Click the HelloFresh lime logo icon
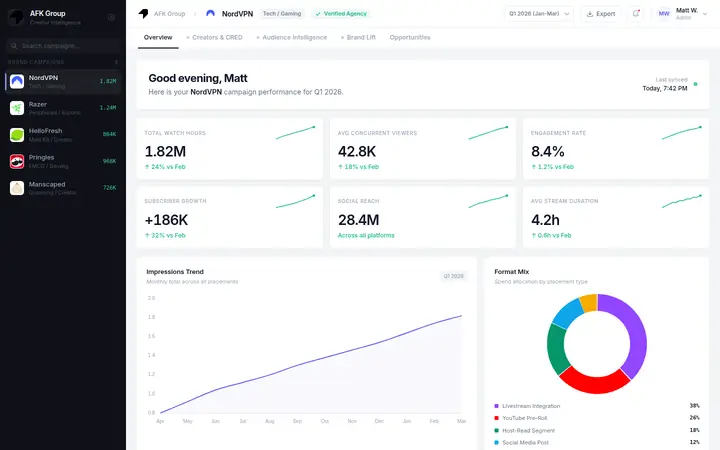This screenshot has width=720, height=450. click(17, 135)
